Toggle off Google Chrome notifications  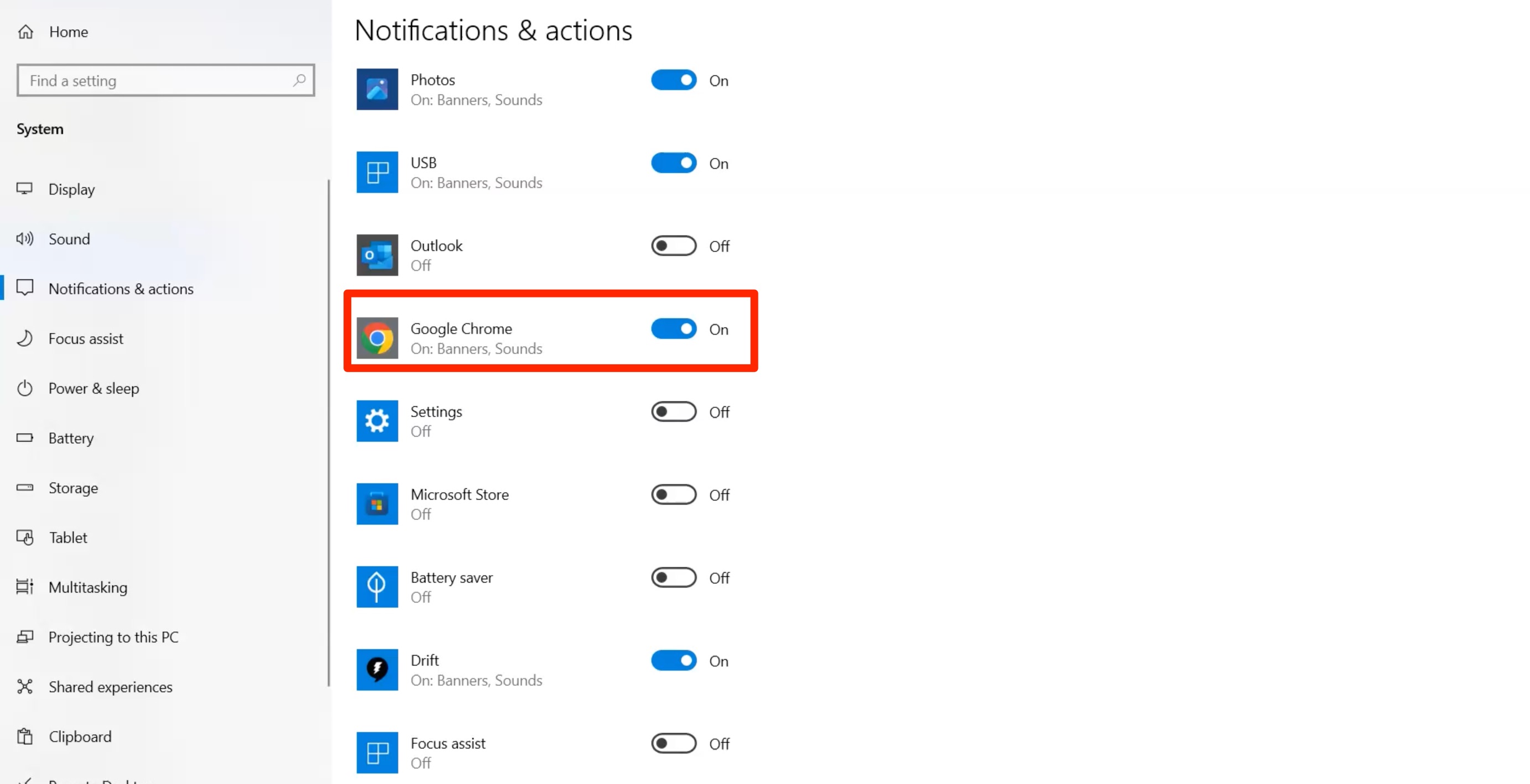674,328
